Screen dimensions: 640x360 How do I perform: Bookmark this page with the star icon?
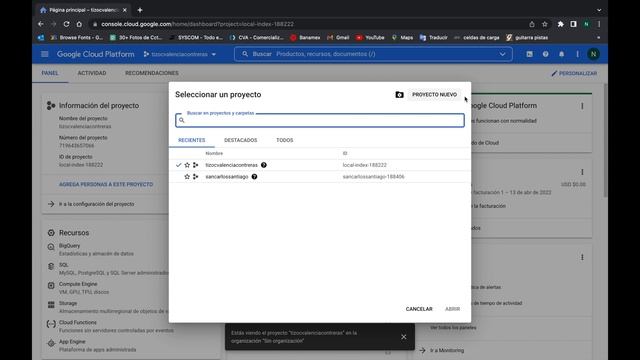tap(544, 24)
